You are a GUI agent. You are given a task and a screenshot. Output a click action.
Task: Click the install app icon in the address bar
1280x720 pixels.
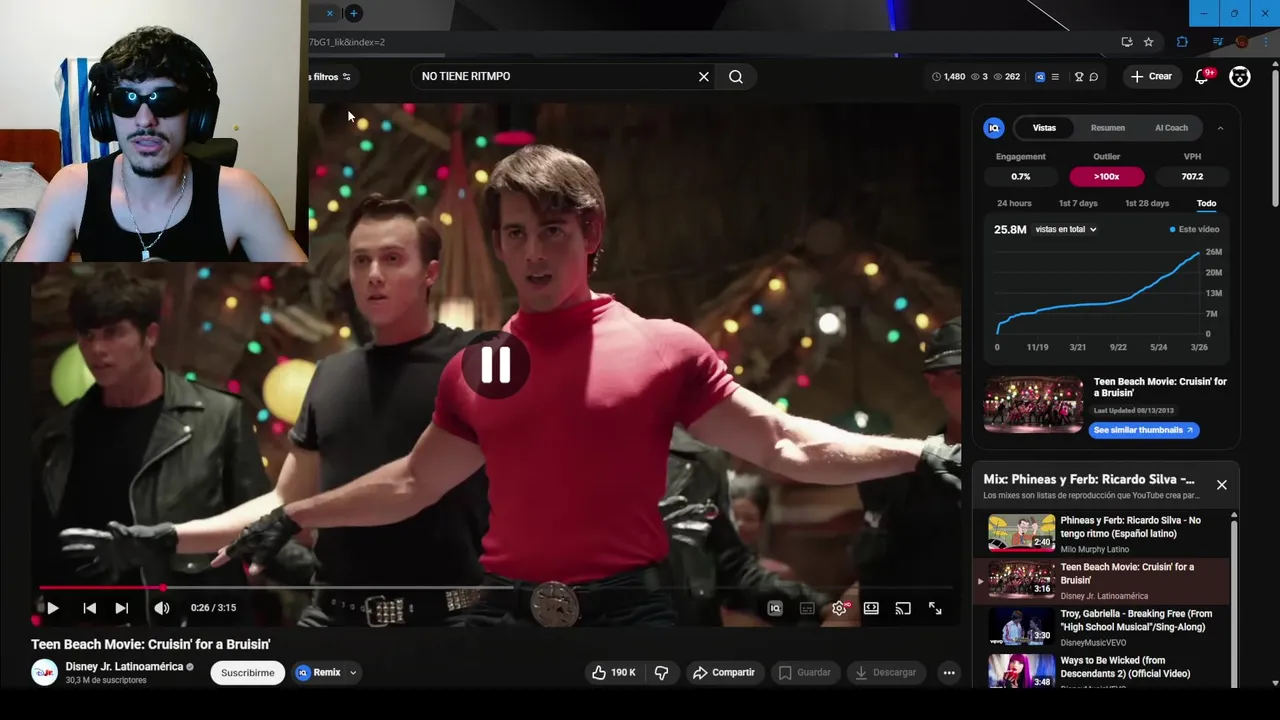click(1127, 42)
